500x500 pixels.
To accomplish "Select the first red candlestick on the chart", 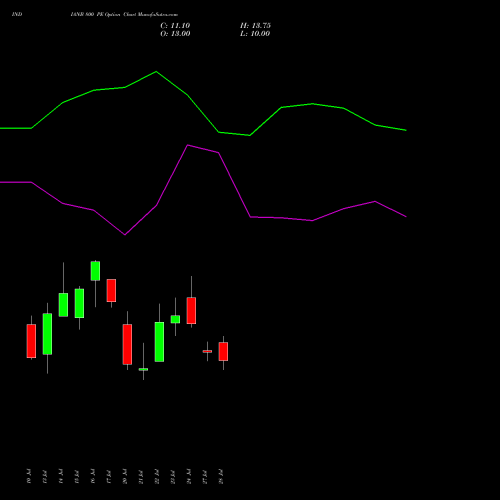I will coord(31,341).
